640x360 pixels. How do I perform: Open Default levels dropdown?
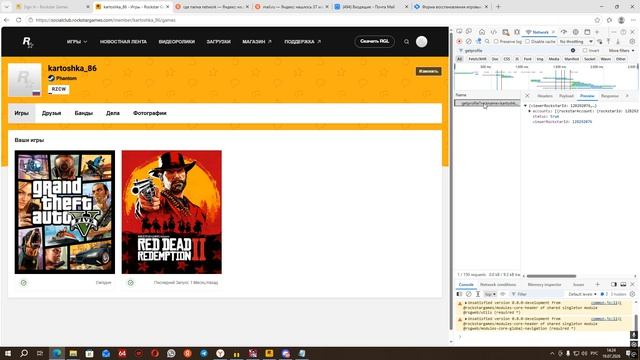[x=582, y=294]
